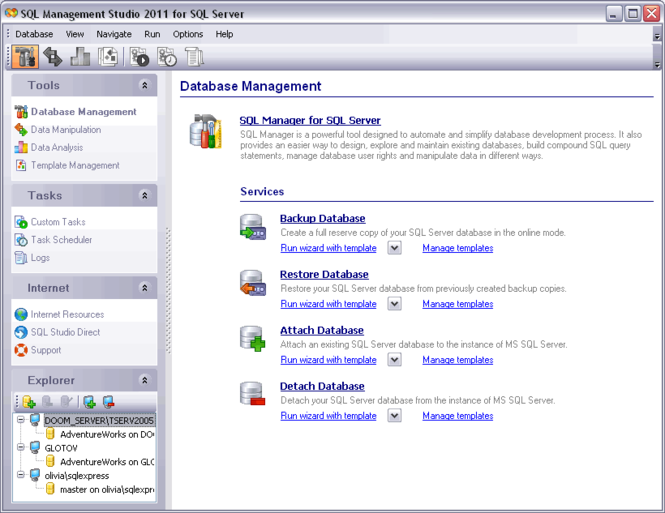The image size is (665, 513).
Task: Collapse olivia\sqlexpress tree node
Action: coord(20,474)
